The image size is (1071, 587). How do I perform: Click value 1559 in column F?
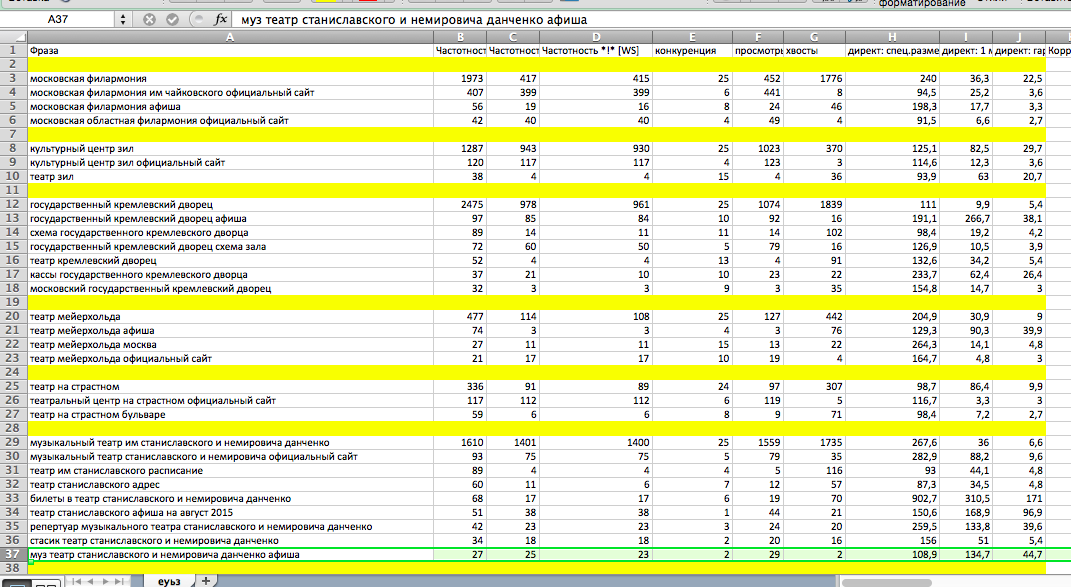point(758,442)
